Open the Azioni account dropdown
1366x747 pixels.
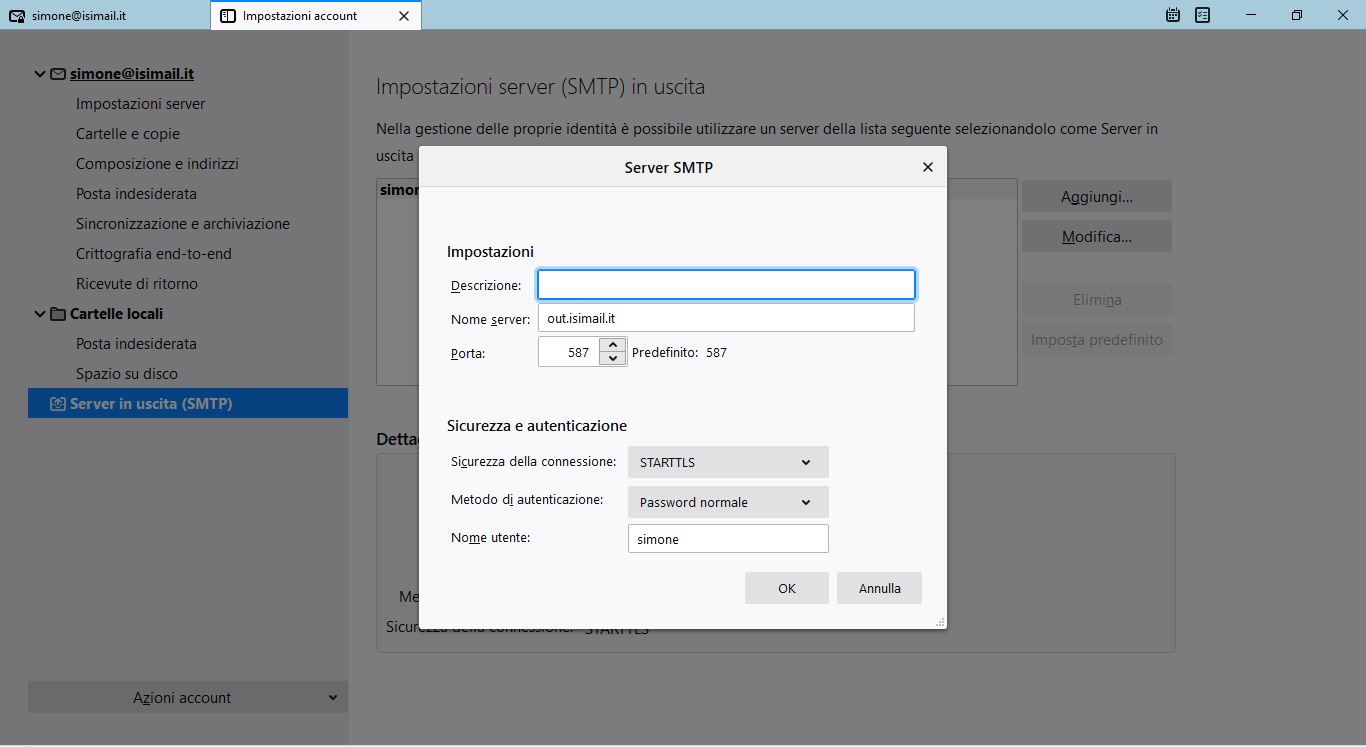[x=188, y=698]
